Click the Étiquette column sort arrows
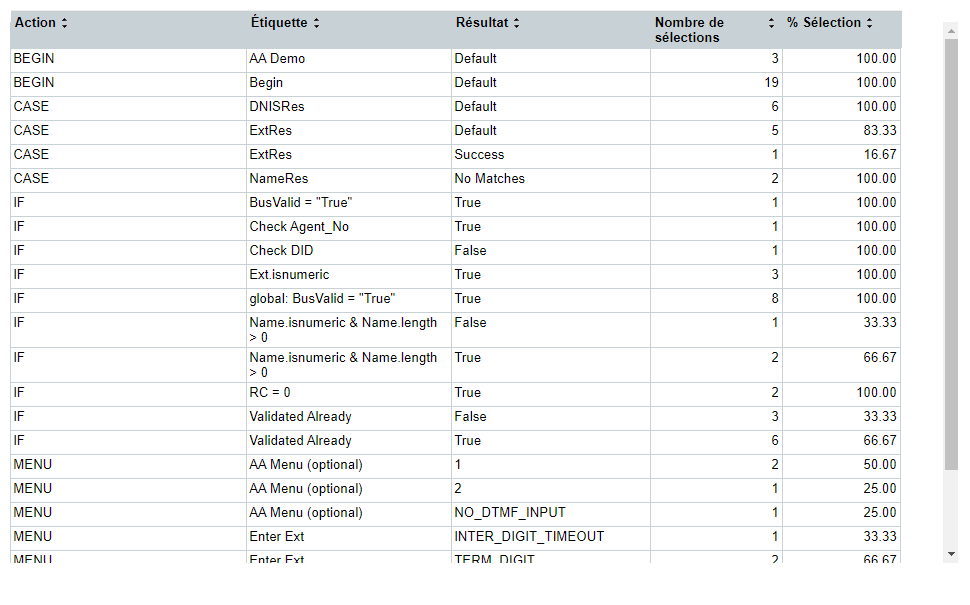Image resolution: width=970 pixels, height=605 pixels. click(x=316, y=23)
